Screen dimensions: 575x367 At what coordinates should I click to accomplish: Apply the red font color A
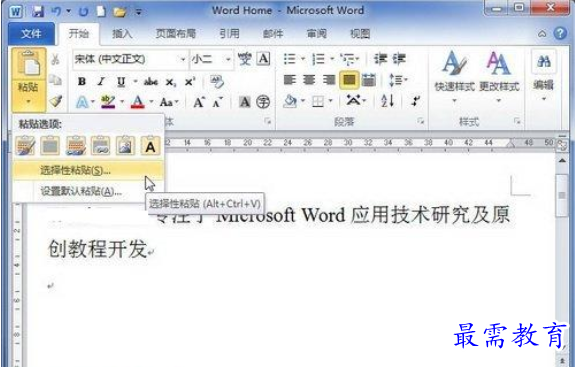click(138, 102)
